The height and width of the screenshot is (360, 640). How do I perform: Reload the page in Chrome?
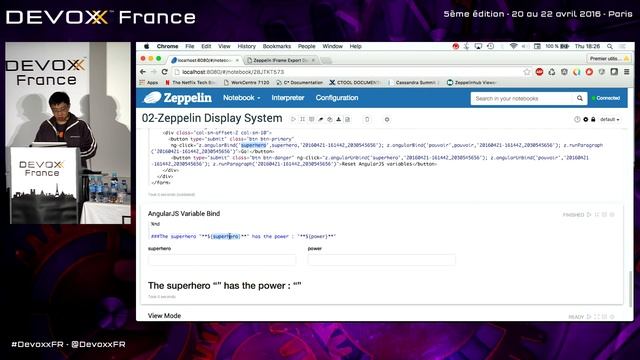164,72
